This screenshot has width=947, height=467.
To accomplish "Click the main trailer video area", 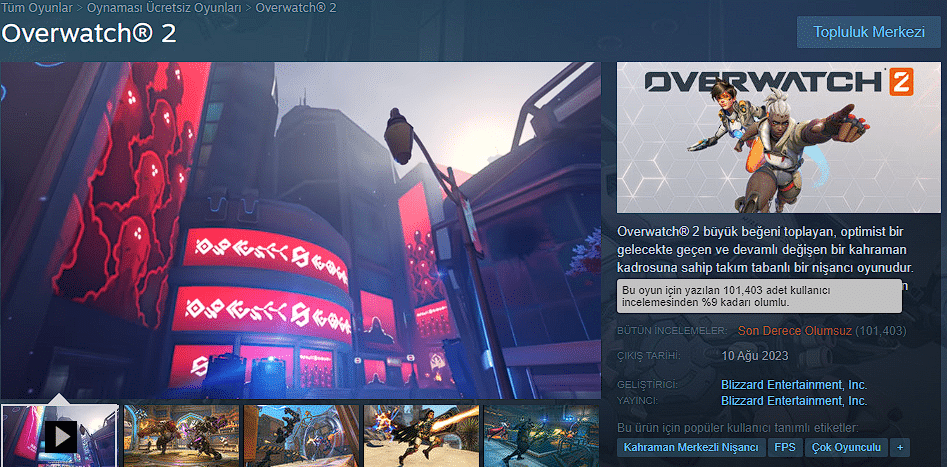I will tap(300, 230).
